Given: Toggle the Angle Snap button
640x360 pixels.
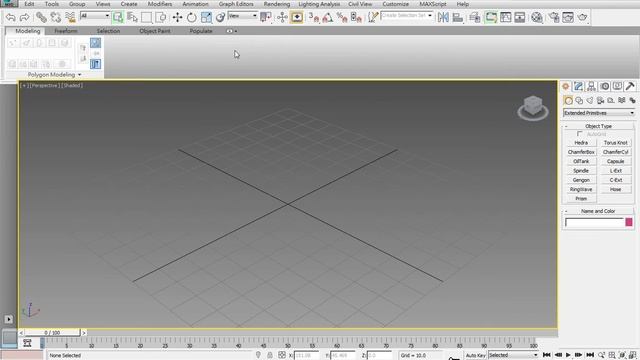Looking at the screenshot, I should [328, 17].
